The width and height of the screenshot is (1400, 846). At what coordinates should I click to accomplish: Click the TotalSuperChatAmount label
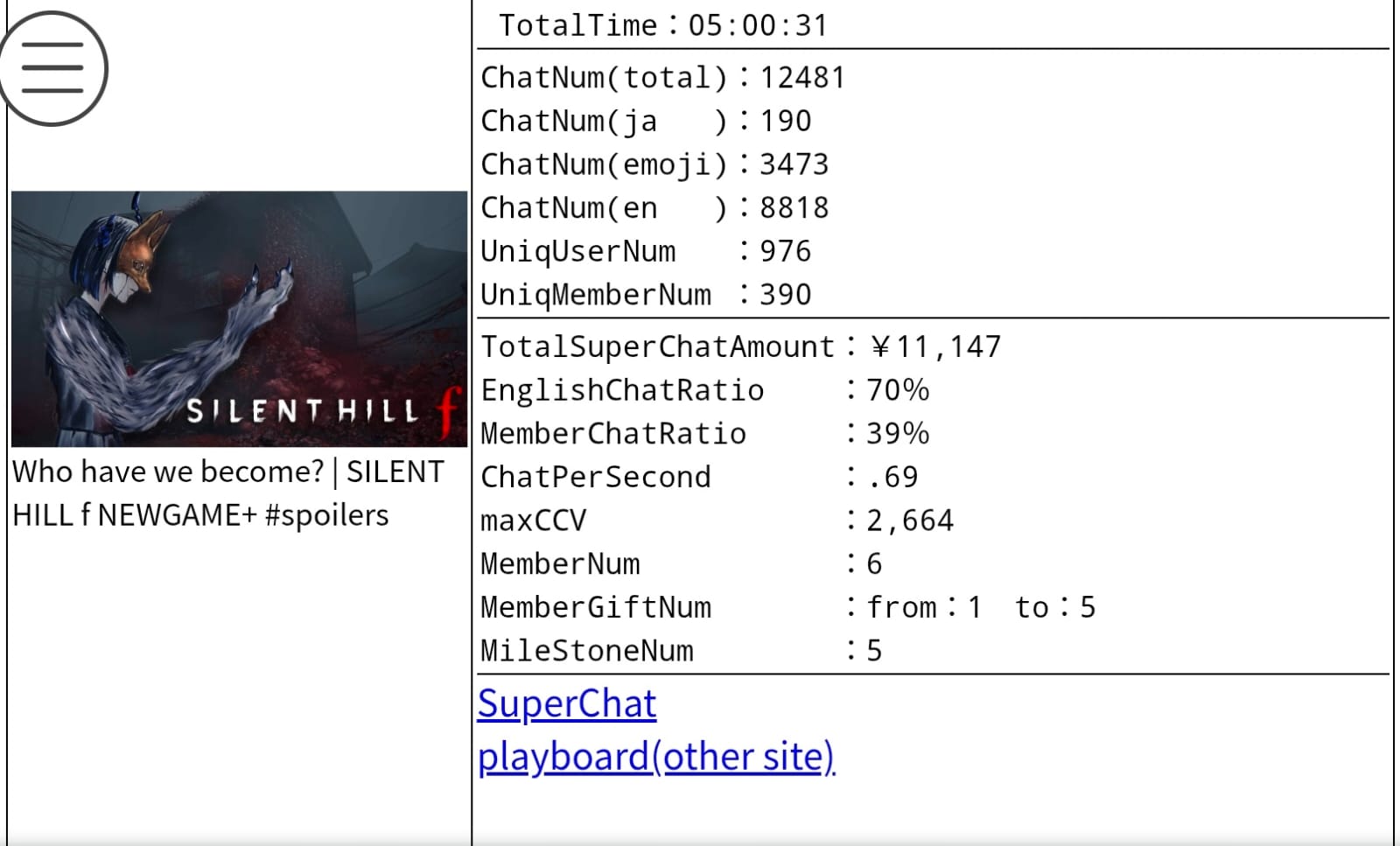click(x=658, y=347)
